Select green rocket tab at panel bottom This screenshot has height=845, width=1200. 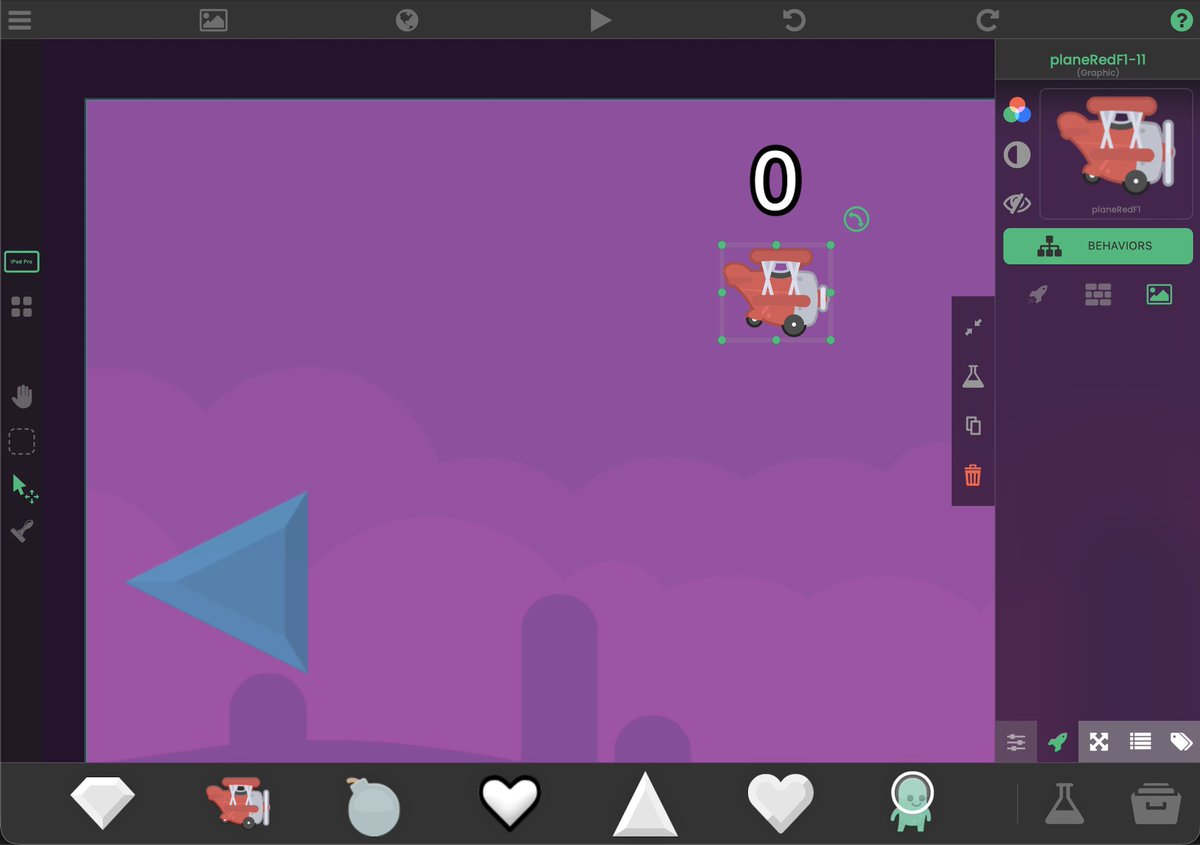tap(1057, 742)
